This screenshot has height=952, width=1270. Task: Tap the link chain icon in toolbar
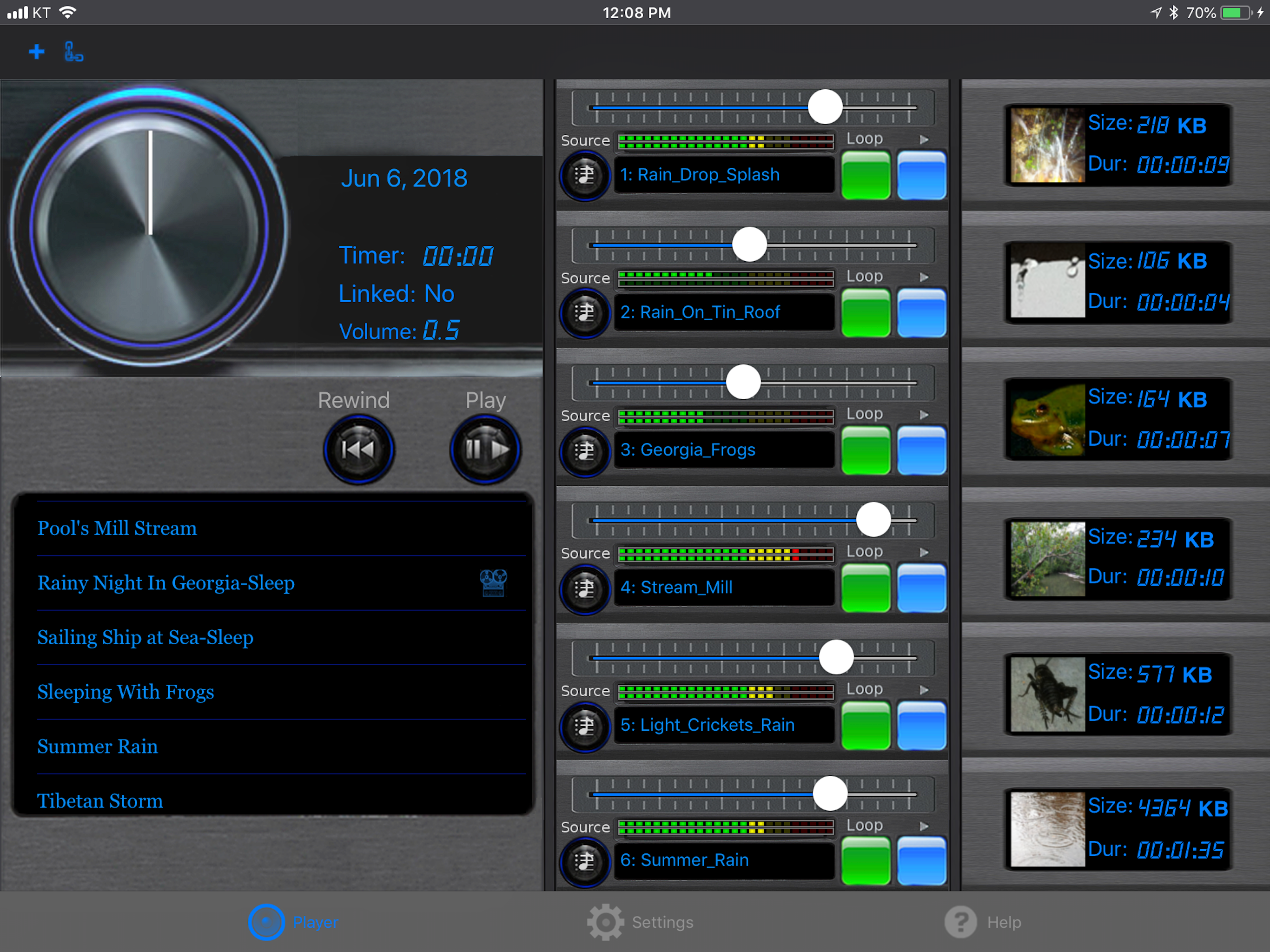click(x=73, y=52)
